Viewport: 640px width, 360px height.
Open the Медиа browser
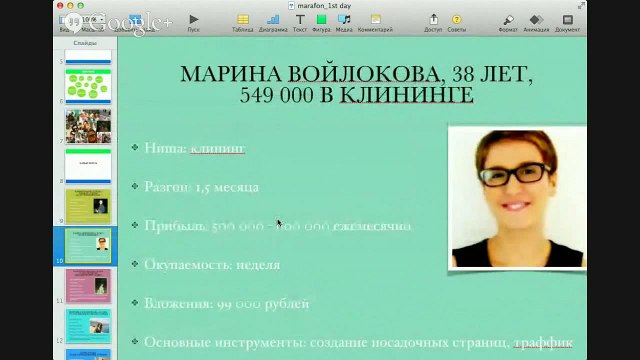(344, 23)
